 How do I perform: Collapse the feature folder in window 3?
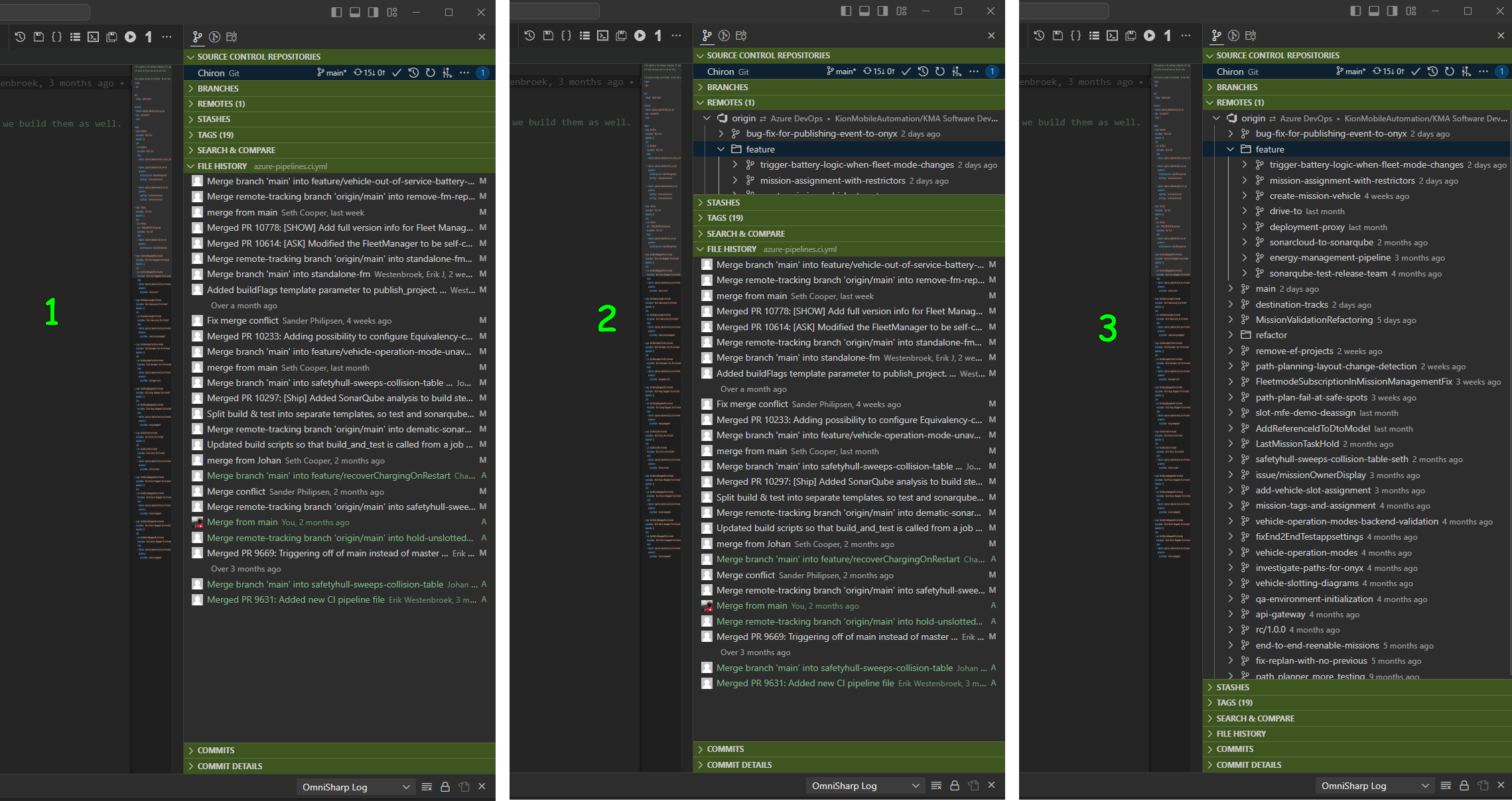click(x=1230, y=150)
